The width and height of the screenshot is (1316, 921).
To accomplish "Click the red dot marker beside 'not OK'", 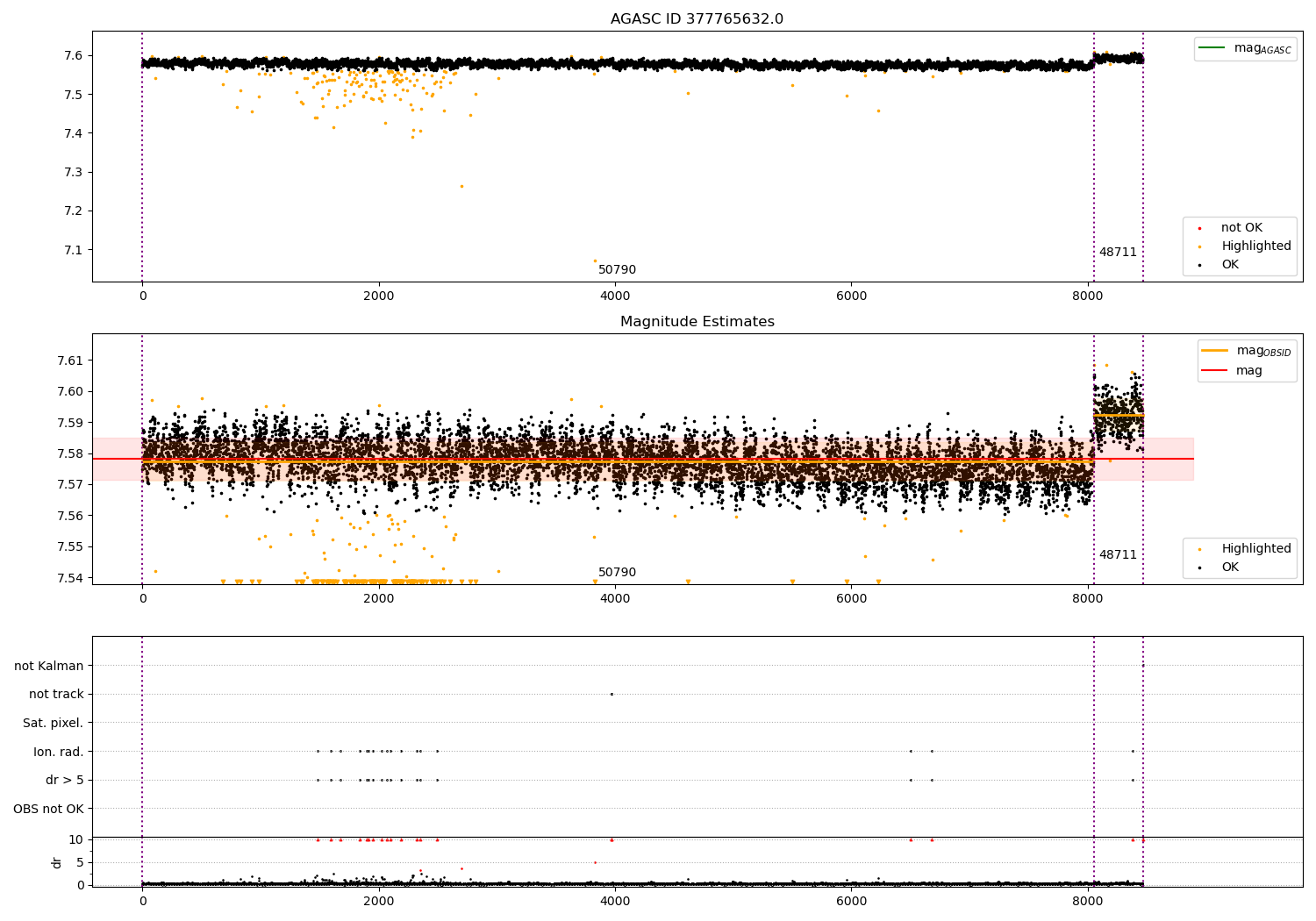I will pyautogui.click(x=1201, y=229).
